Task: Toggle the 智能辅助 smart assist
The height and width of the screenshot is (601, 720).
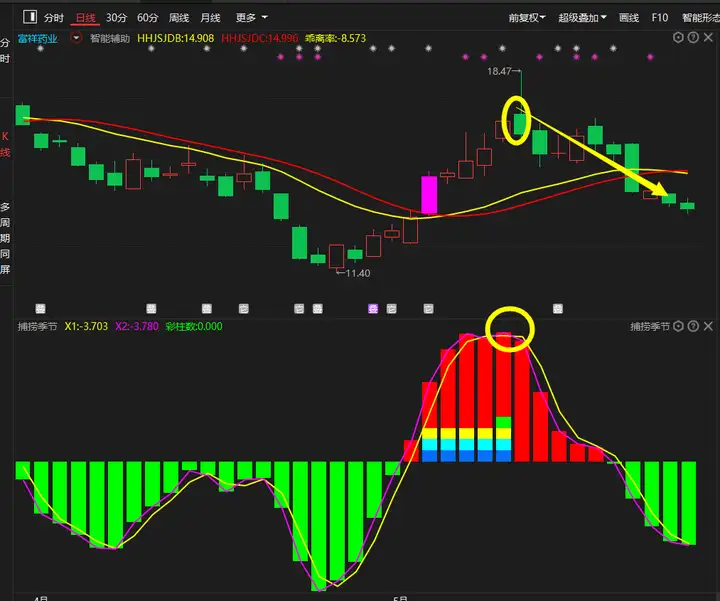Action: (x=109, y=39)
